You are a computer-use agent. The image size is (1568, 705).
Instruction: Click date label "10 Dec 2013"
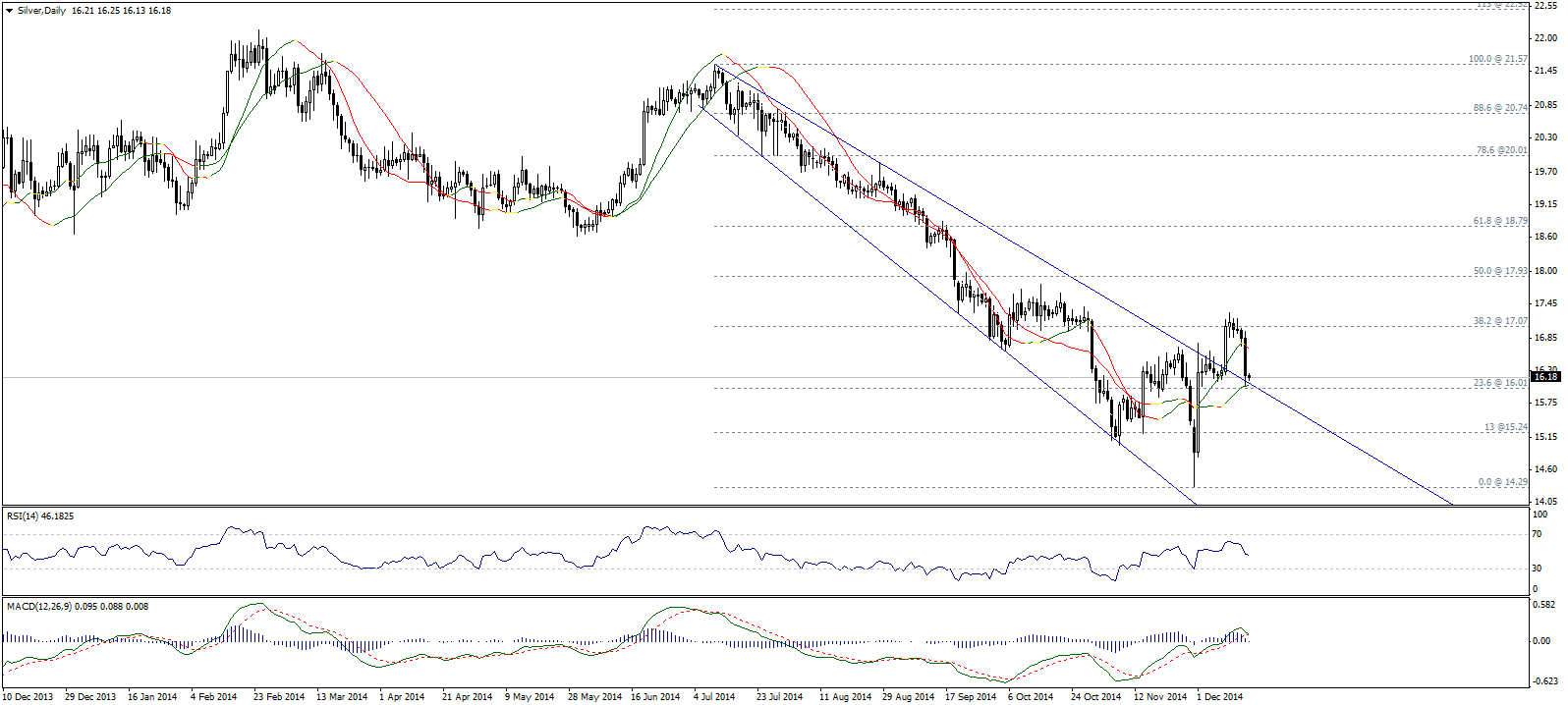coord(27,697)
